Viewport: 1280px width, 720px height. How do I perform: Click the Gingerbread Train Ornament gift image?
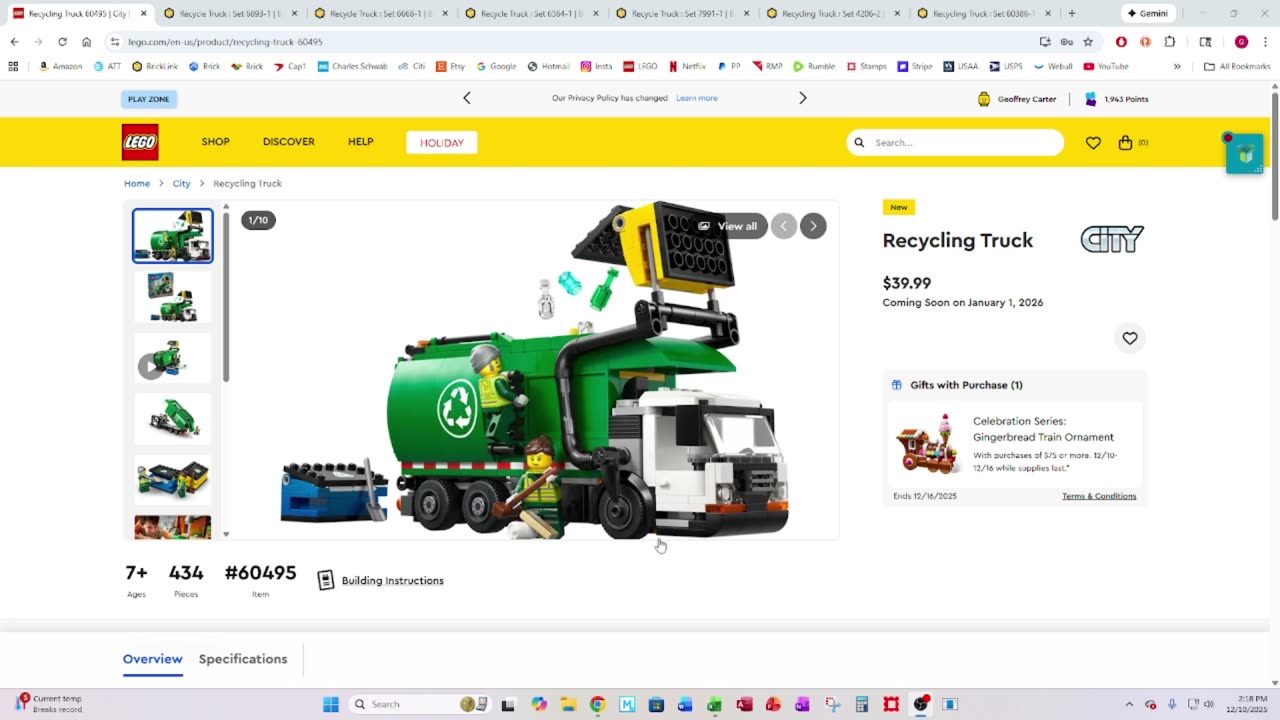coord(927,443)
